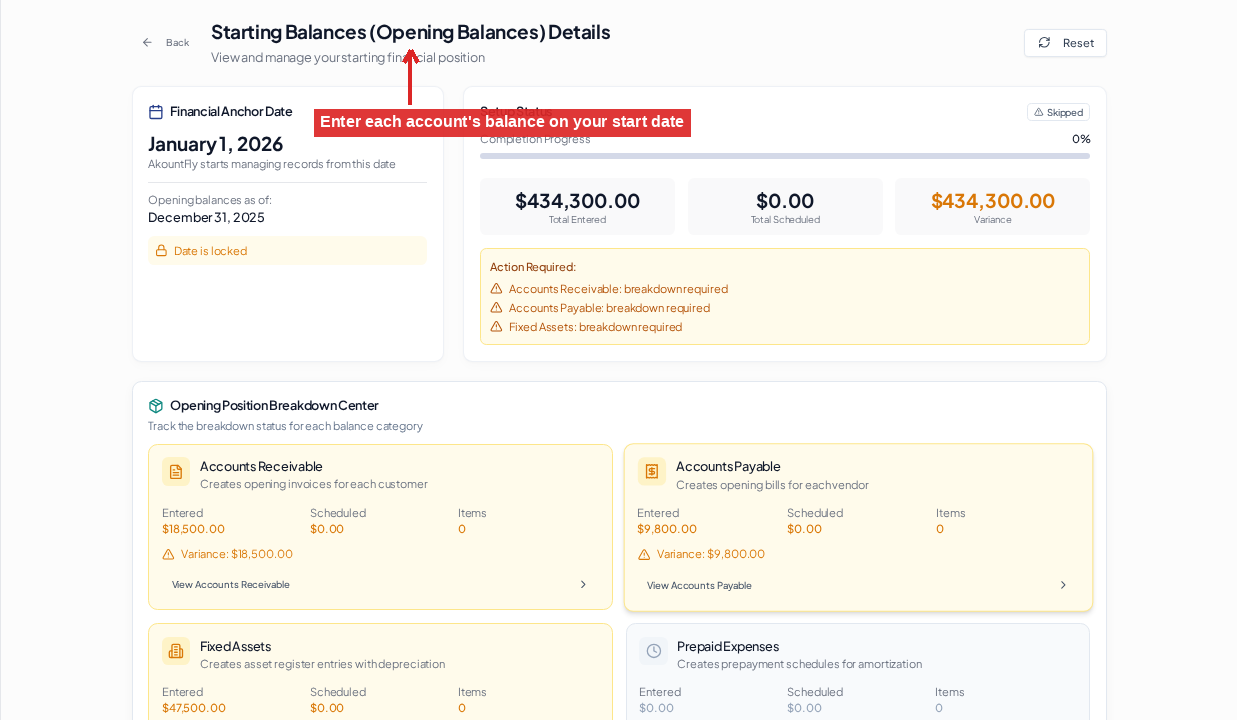Click the Fixed Assets card title
This screenshot has height=720, width=1237.
coord(235,646)
